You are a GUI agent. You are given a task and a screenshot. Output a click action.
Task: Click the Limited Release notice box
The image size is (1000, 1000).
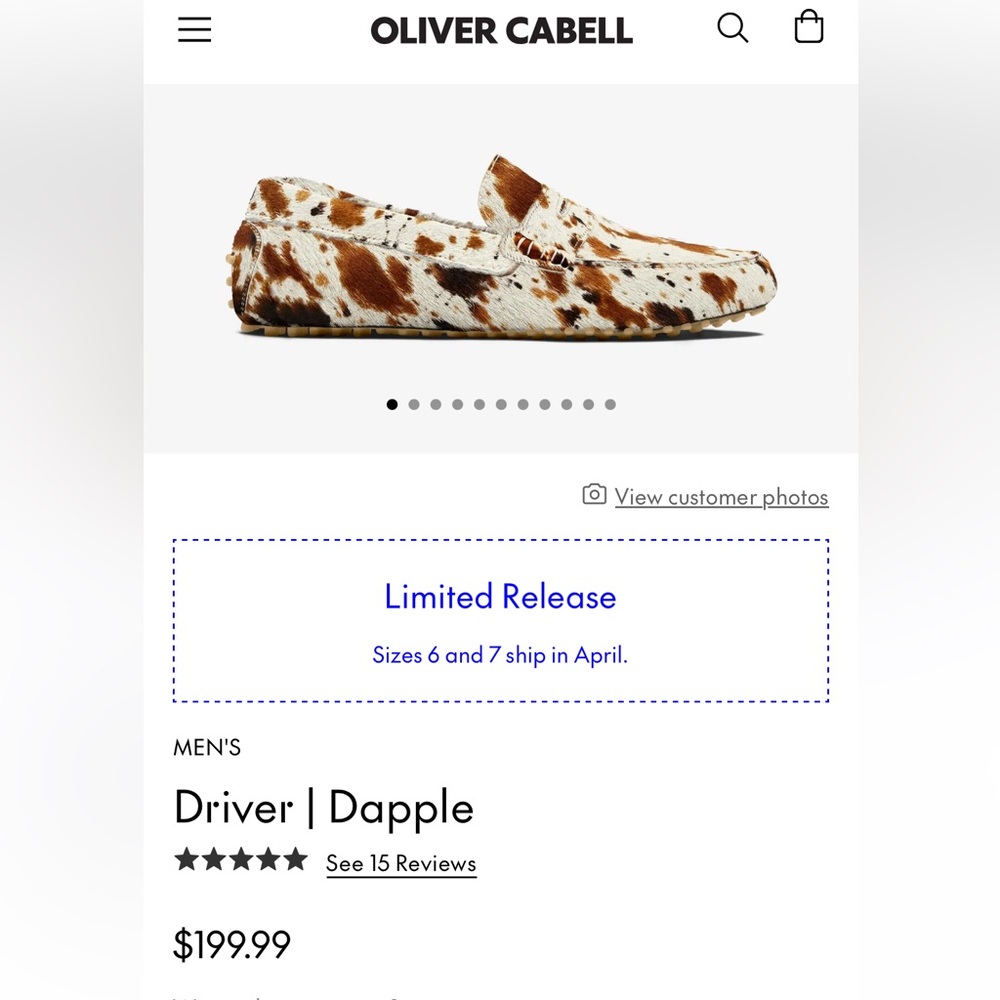click(500, 619)
